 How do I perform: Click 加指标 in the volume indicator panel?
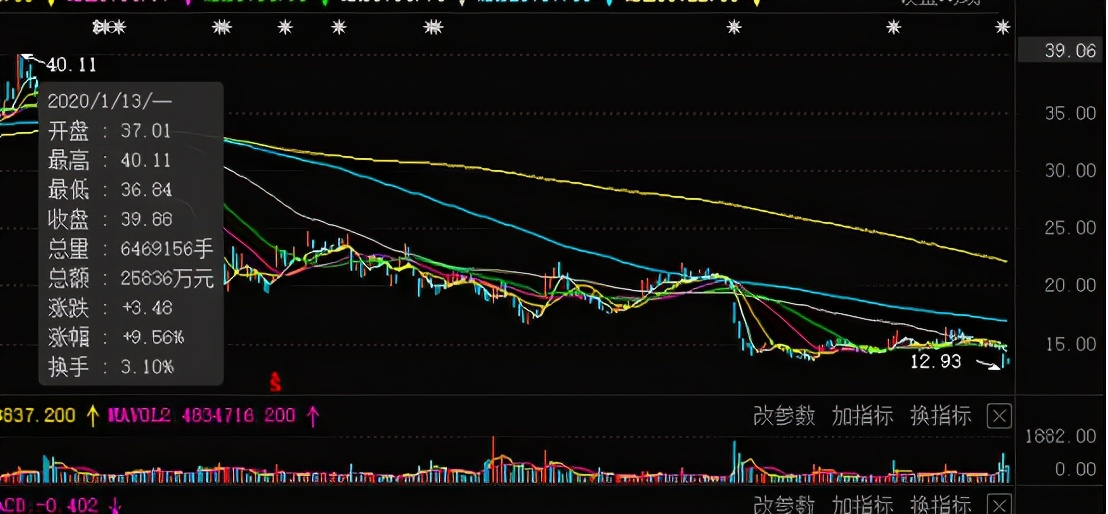click(x=862, y=416)
